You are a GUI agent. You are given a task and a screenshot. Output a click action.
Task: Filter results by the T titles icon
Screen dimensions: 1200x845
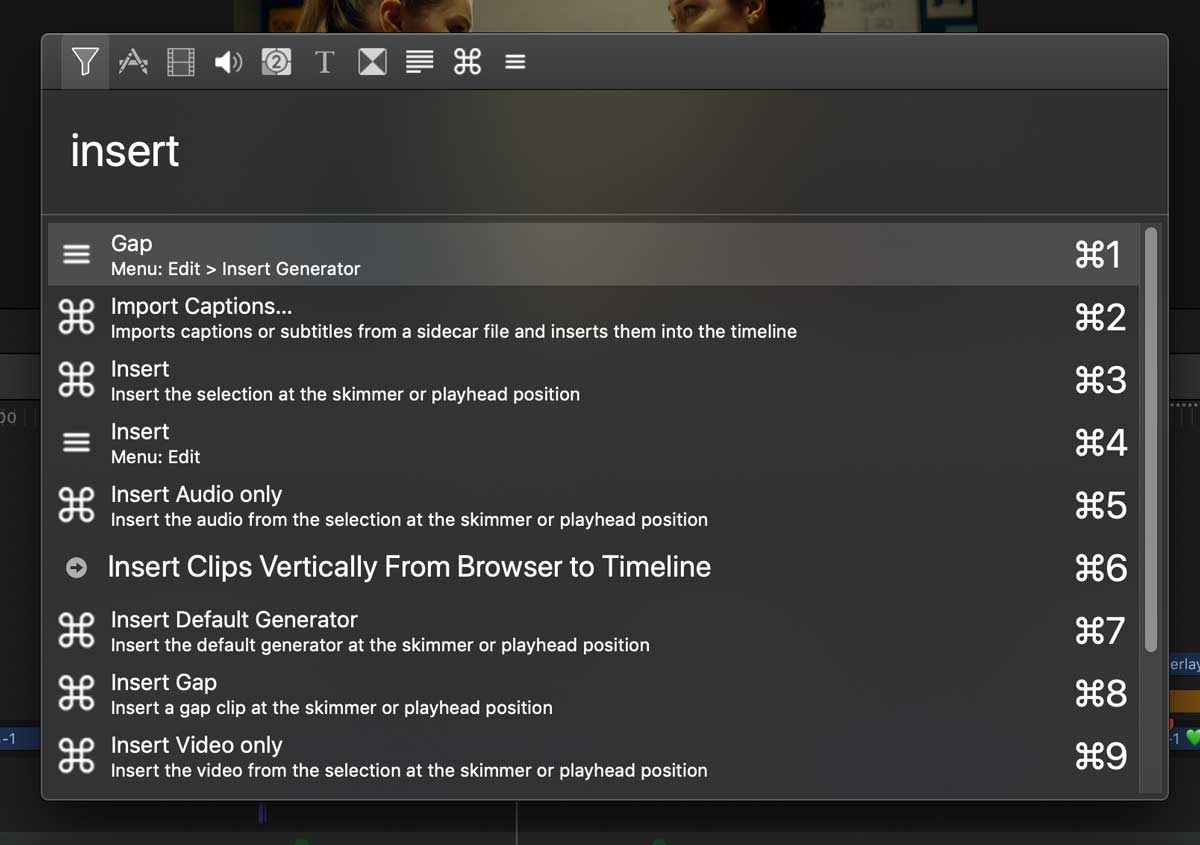tap(324, 62)
